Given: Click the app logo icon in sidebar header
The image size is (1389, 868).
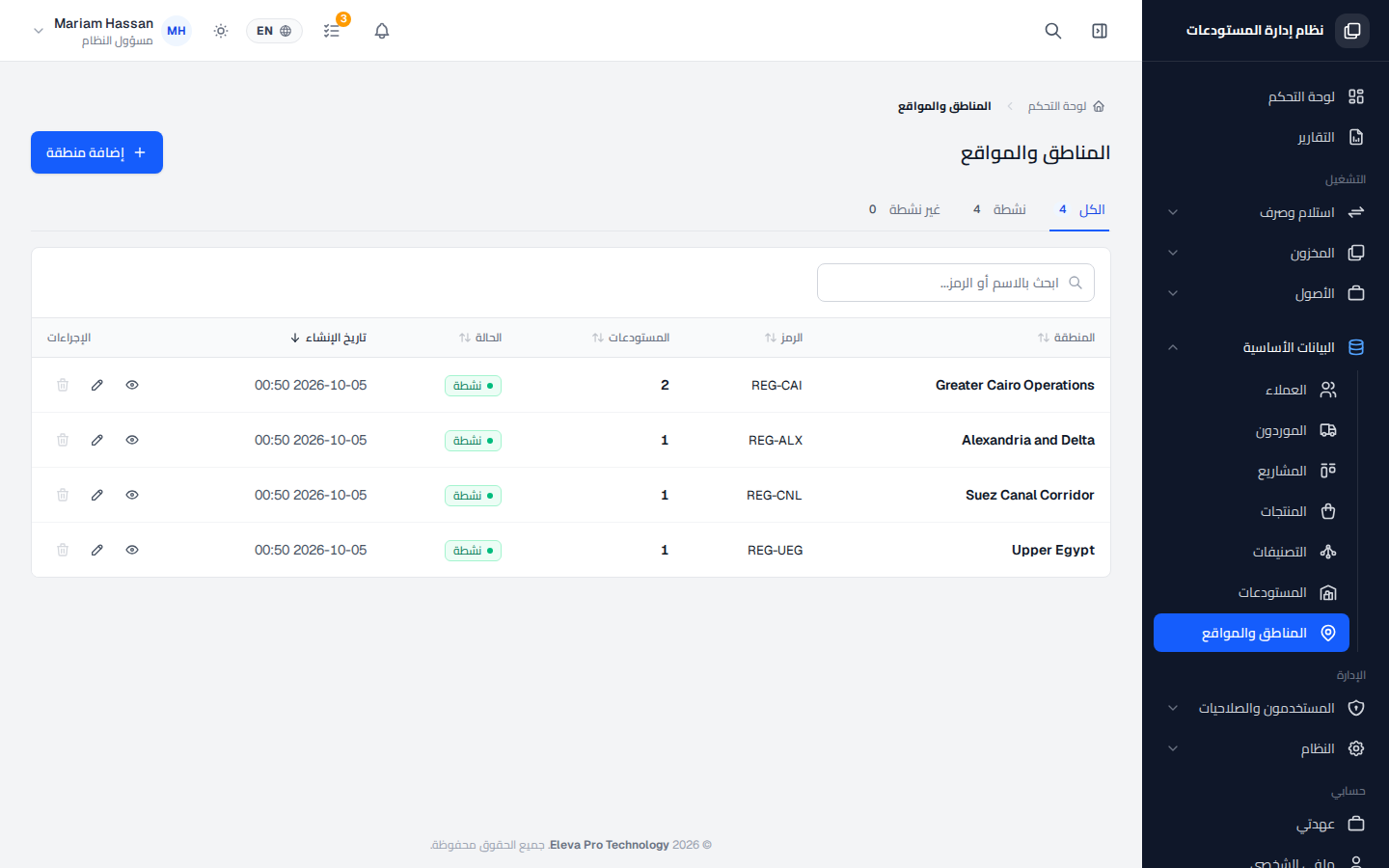Looking at the screenshot, I should coord(1352,31).
